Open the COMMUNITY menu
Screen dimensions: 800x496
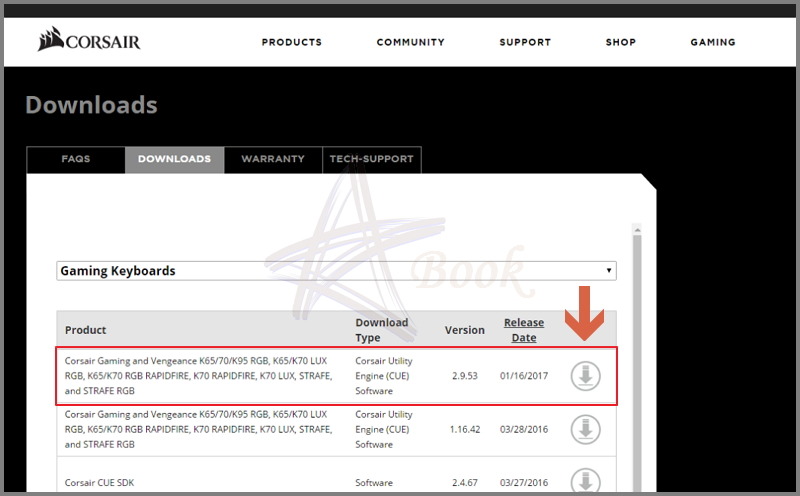(411, 42)
